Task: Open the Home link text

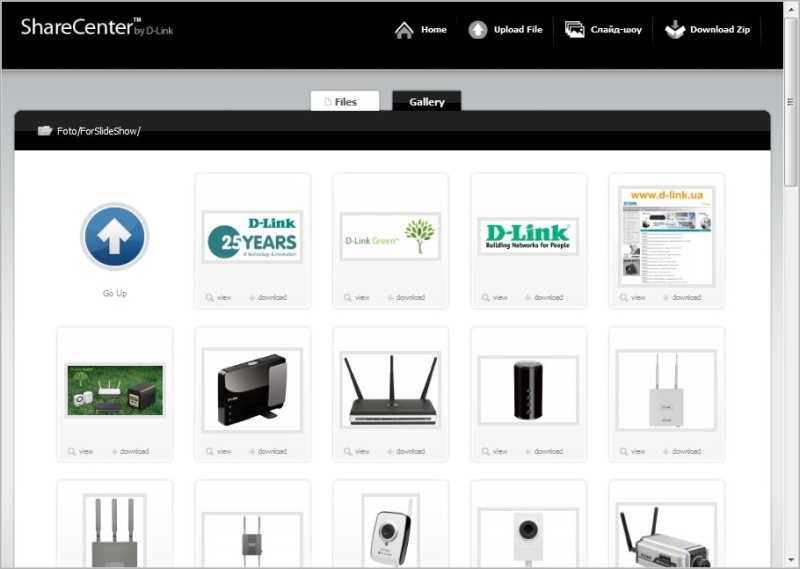Action: pos(434,30)
